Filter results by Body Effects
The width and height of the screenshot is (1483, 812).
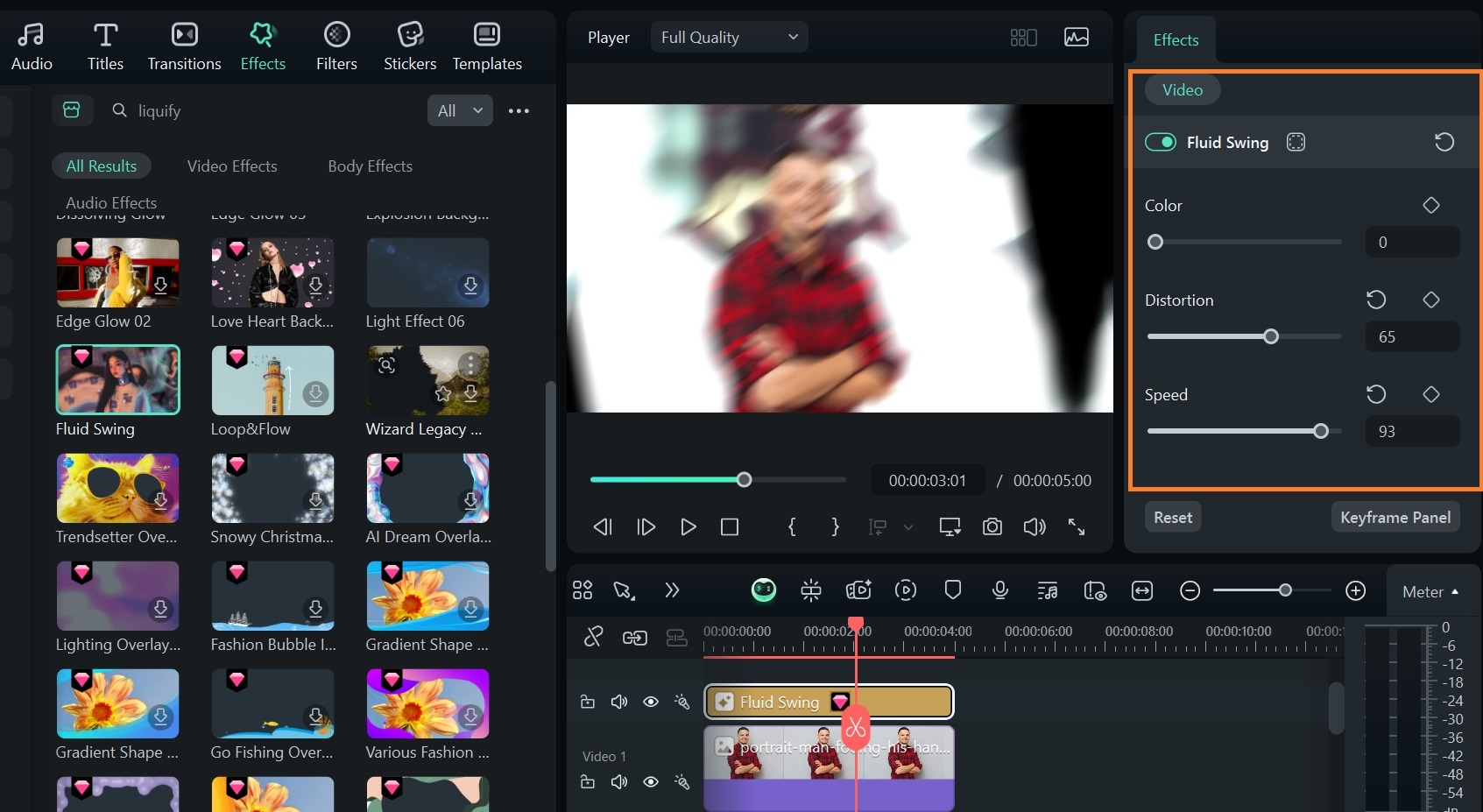click(370, 166)
